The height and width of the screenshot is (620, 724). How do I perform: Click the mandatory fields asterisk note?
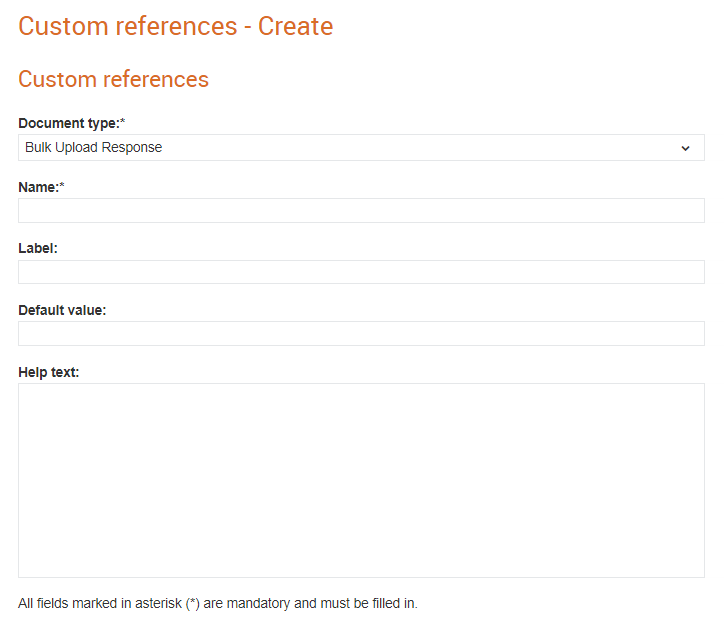pyautogui.click(x=217, y=603)
